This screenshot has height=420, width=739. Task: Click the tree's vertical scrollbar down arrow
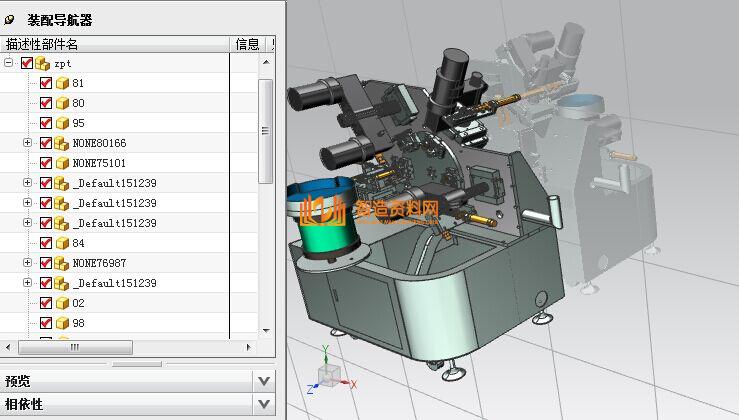tap(266, 330)
